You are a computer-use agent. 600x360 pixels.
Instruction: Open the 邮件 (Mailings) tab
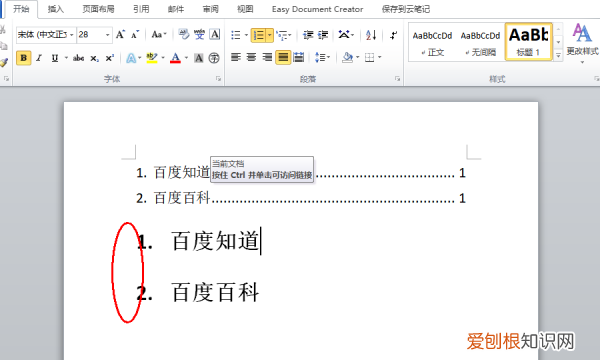click(x=176, y=9)
